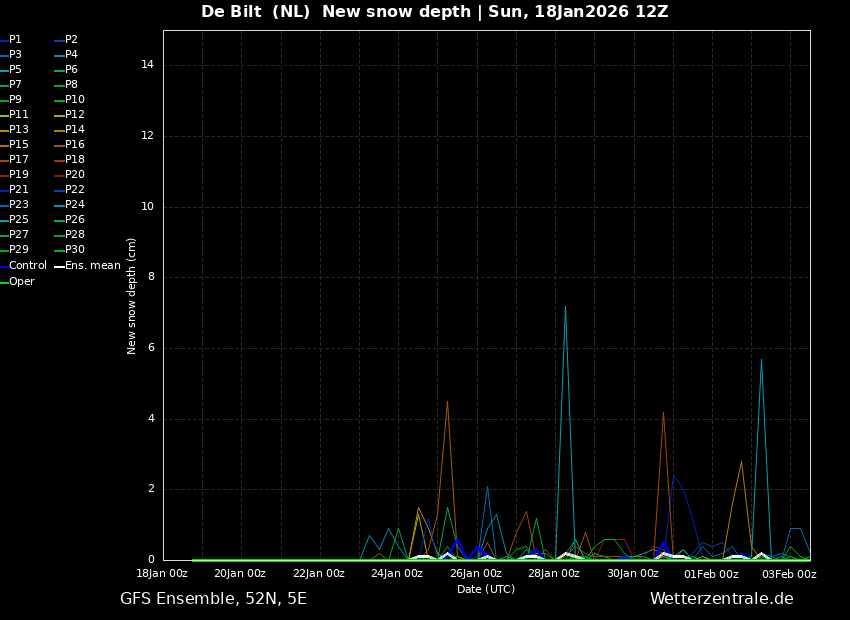Select the Oper legend entry

[x=17, y=282]
